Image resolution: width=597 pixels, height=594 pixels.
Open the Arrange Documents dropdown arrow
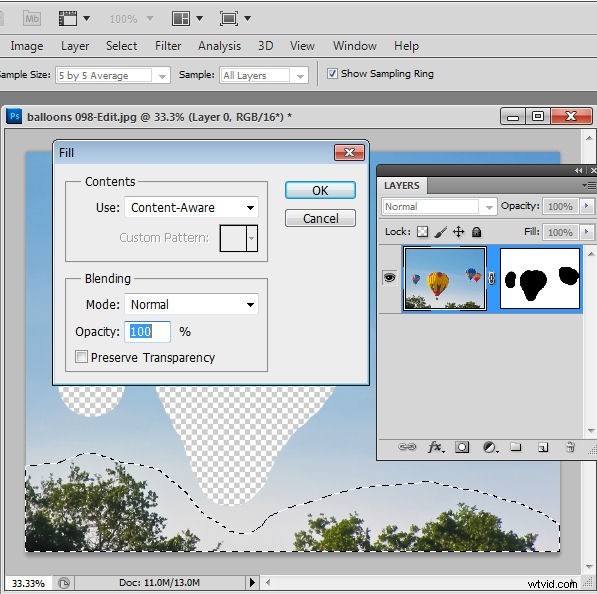tap(199, 18)
